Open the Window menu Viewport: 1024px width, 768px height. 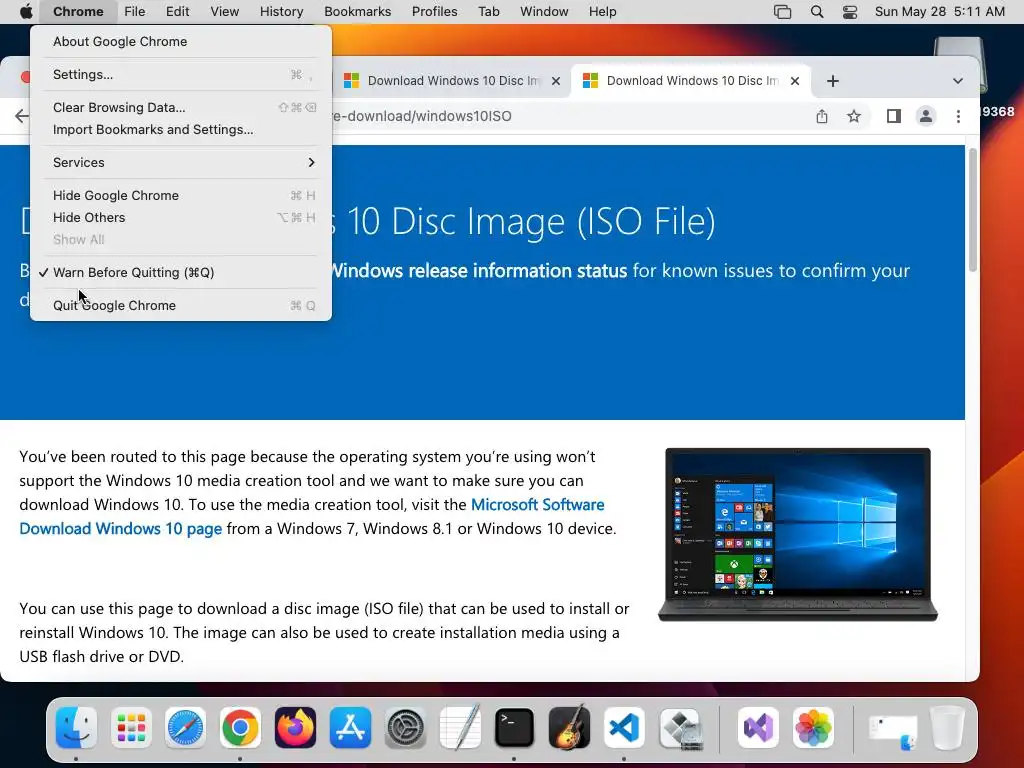[x=544, y=11]
